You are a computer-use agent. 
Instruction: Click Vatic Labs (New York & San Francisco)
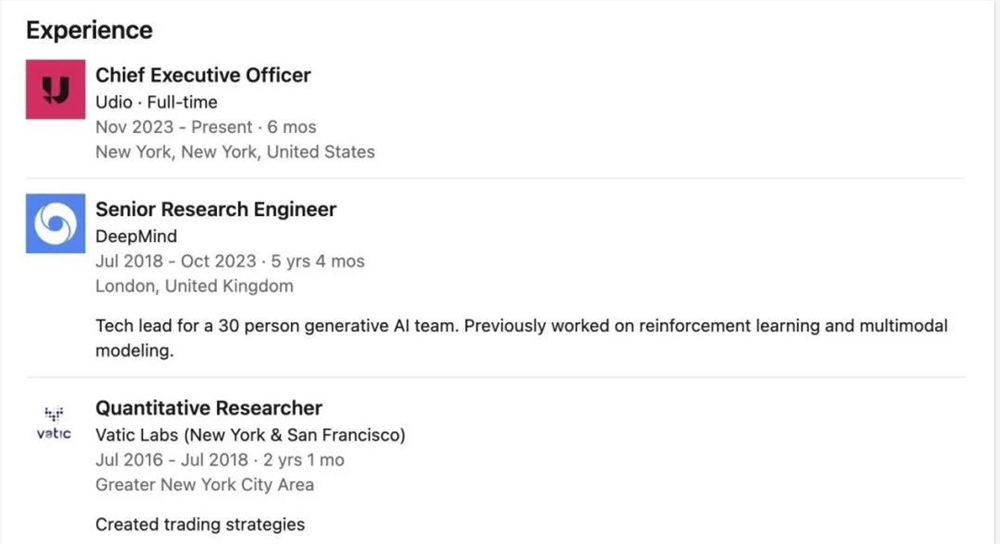click(x=250, y=435)
